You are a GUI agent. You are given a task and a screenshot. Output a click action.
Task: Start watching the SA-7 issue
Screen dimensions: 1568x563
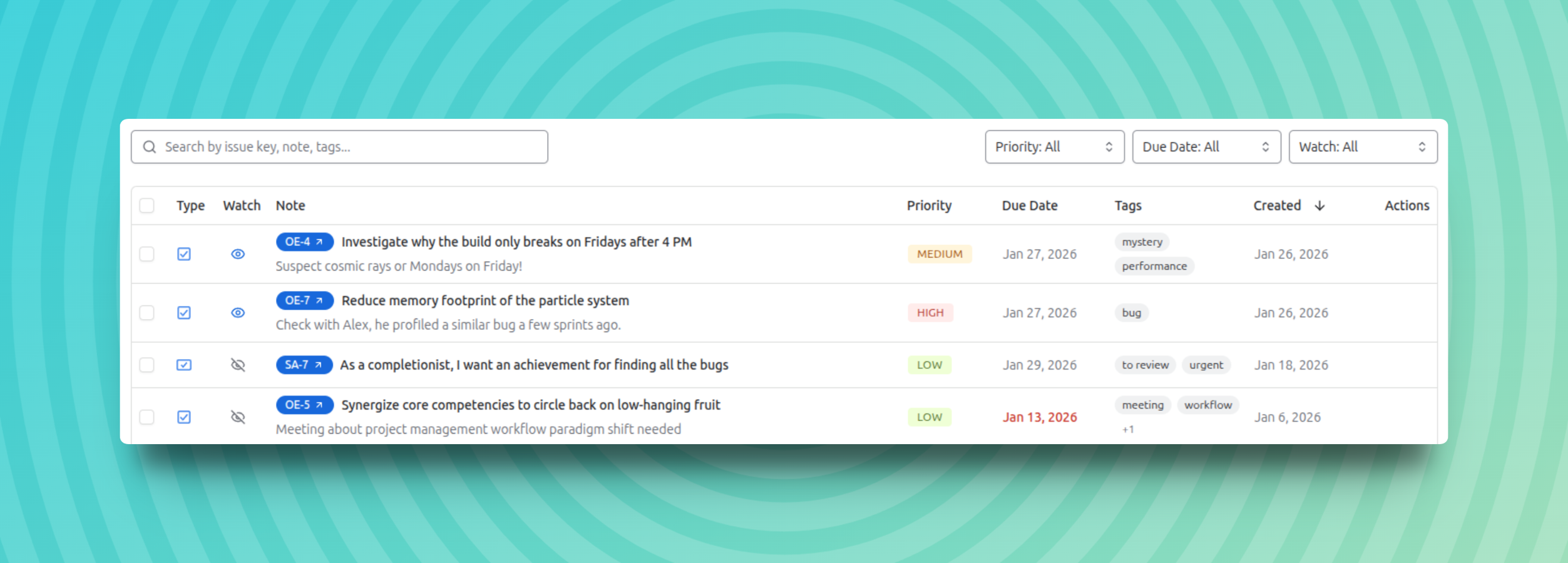click(238, 365)
